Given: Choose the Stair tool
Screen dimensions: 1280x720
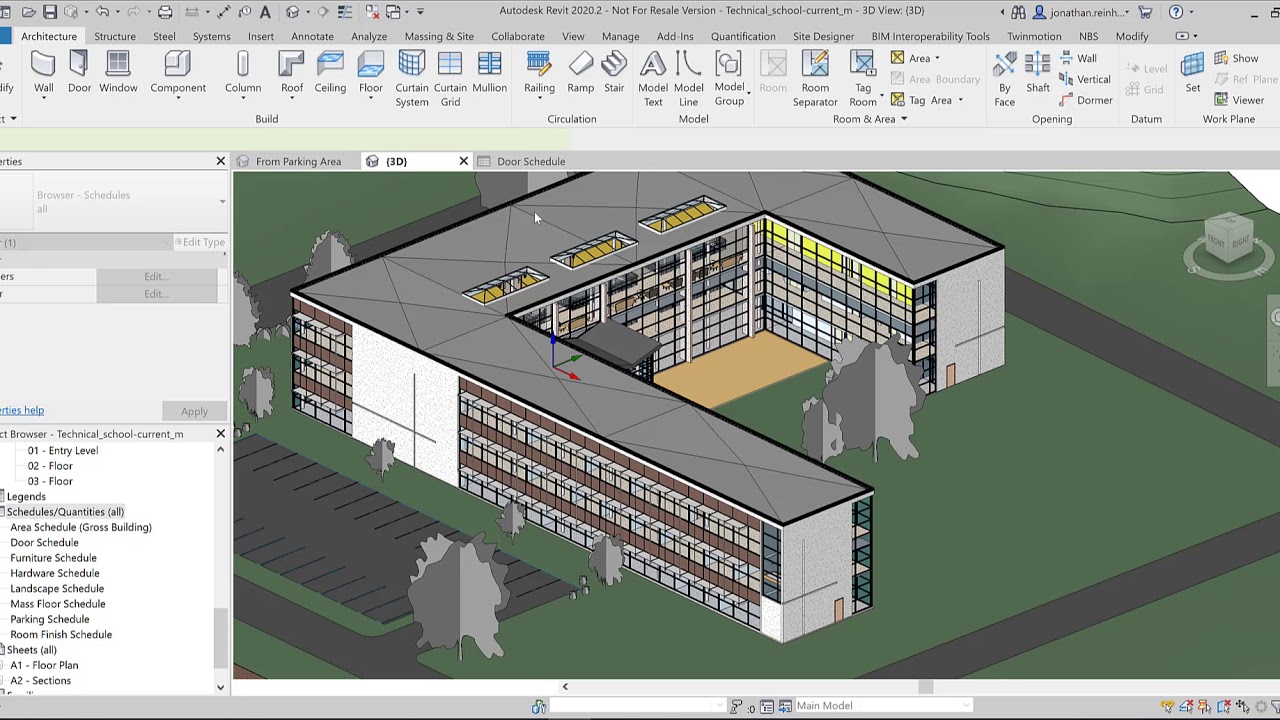Looking at the screenshot, I should click(614, 73).
